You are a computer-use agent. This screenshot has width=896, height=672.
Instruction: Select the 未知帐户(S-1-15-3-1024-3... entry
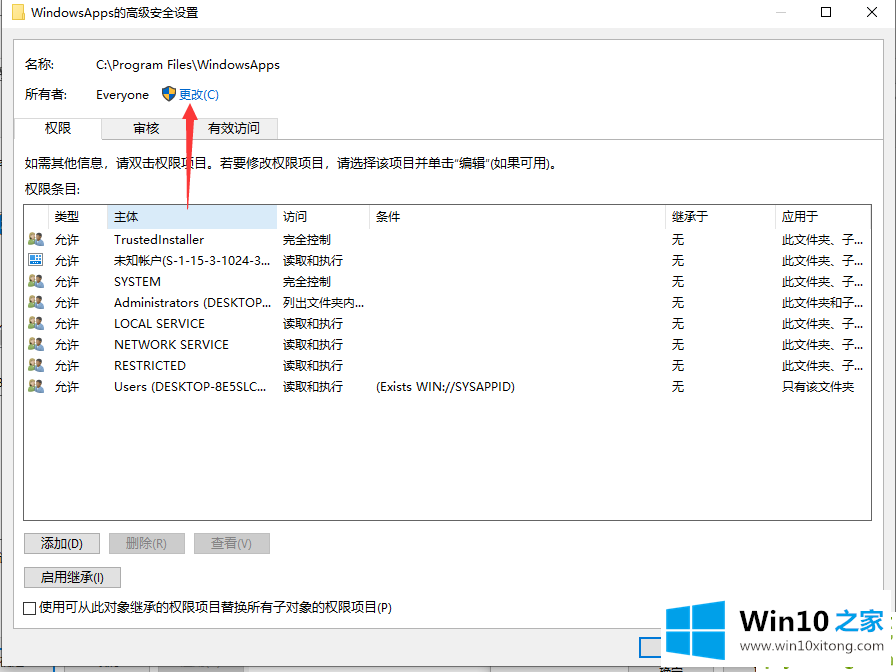(192, 261)
